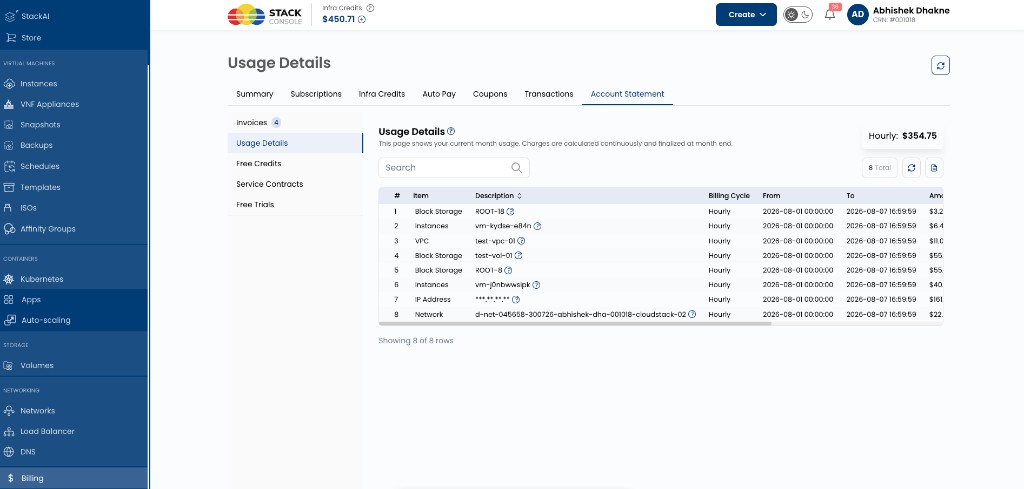Click VPC item cell in row 3
Viewport: 1024px width, 489px height.
(x=421, y=241)
